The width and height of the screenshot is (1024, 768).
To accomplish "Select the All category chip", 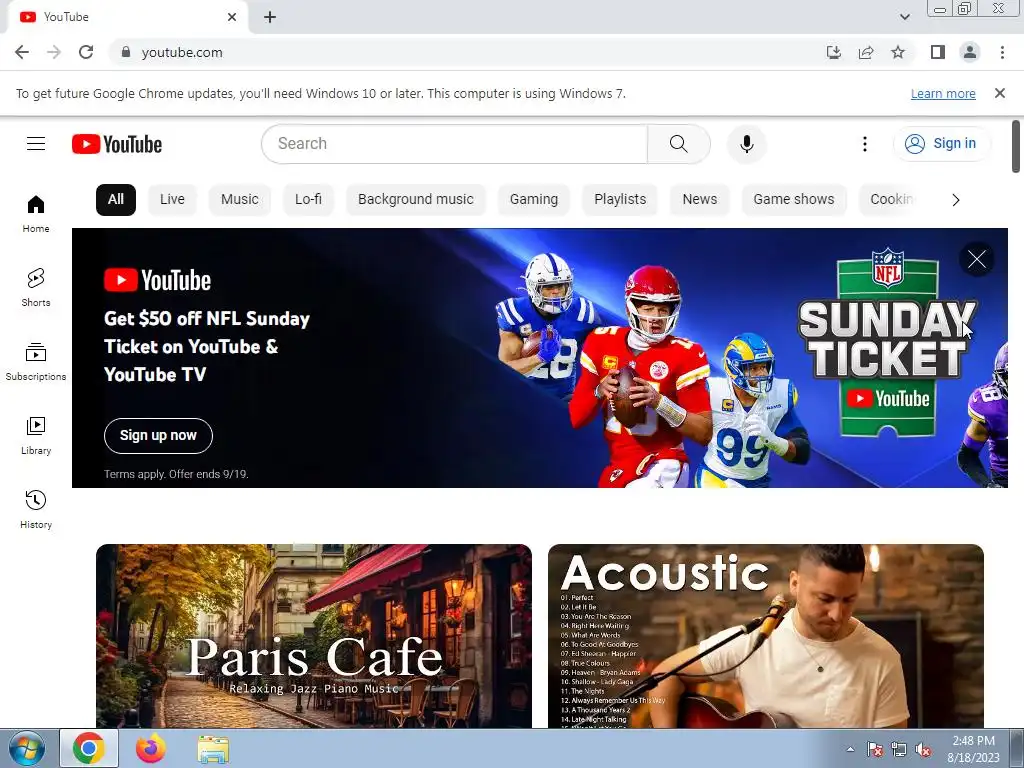I will tap(116, 200).
